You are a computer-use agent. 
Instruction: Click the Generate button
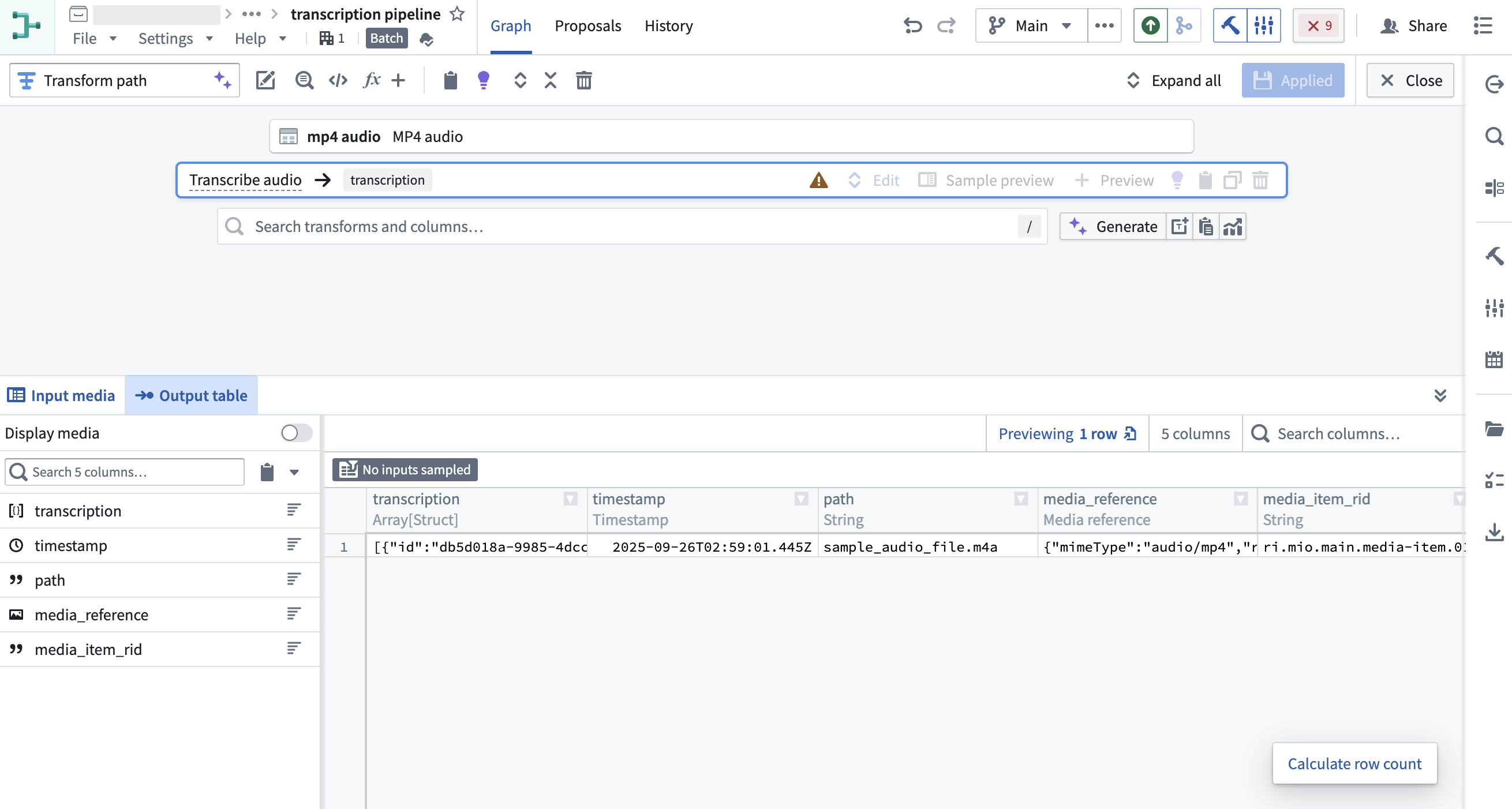(1113, 227)
